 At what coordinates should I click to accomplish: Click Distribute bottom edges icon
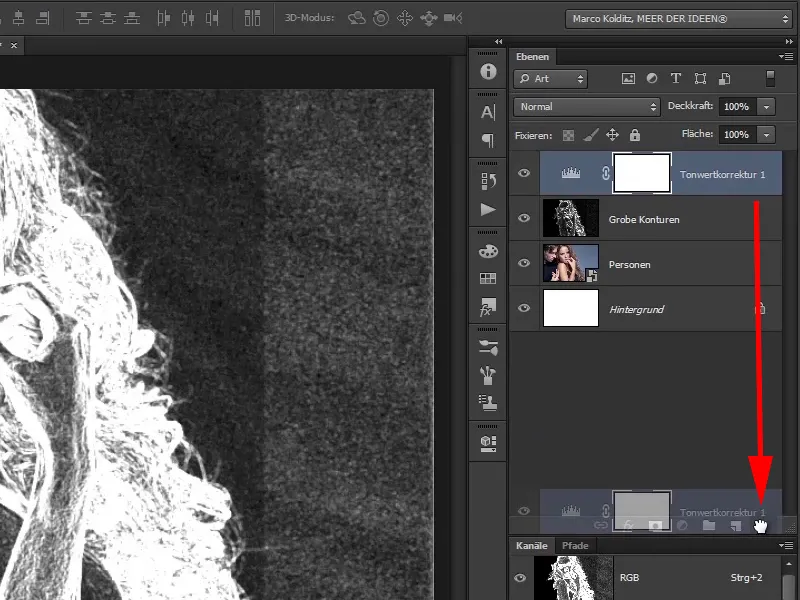point(132,18)
